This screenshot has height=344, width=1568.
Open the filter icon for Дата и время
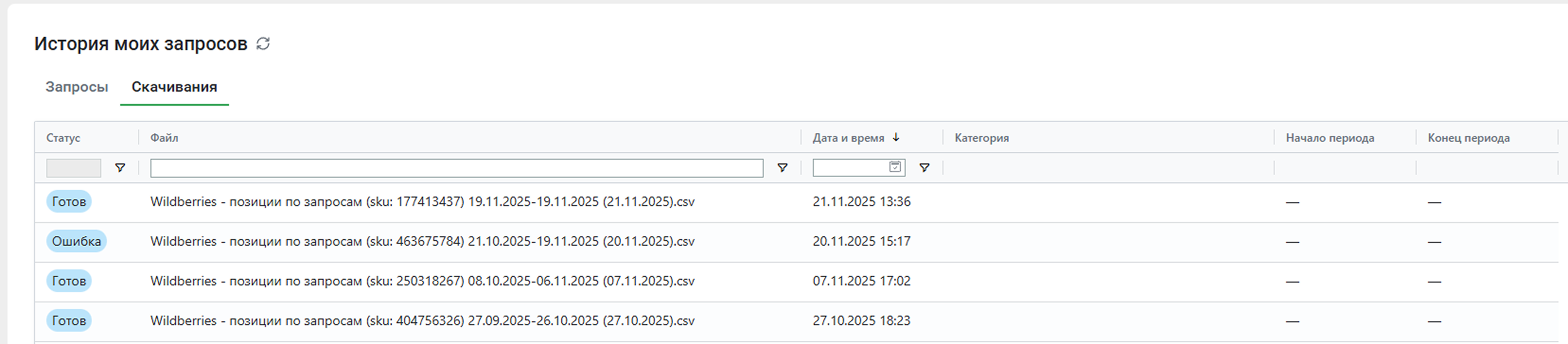pos(924,168)
